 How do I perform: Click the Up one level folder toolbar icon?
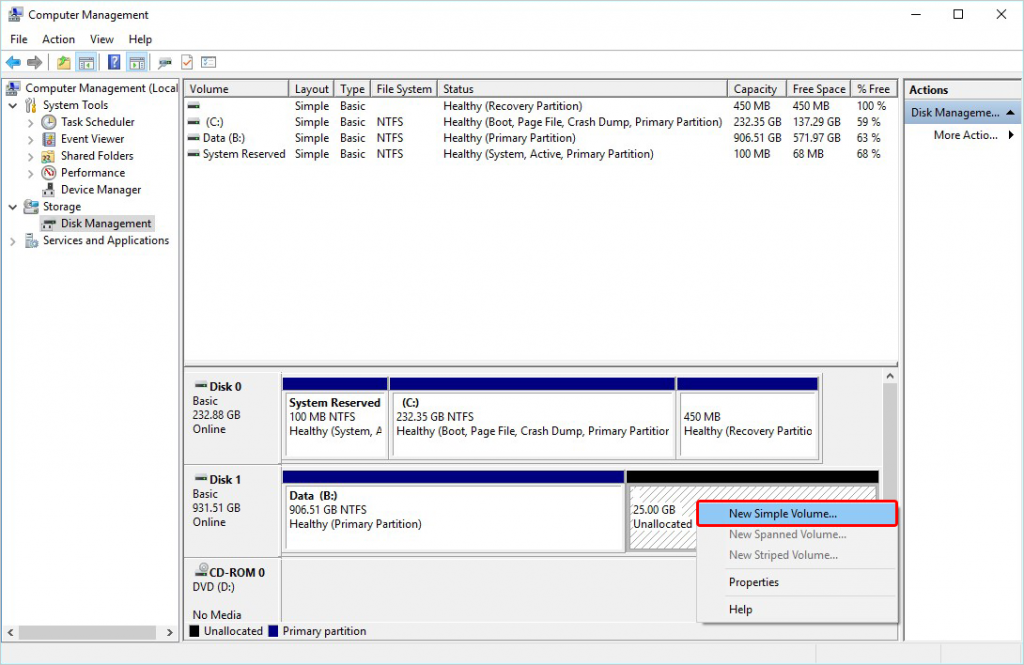pos(62,62)
